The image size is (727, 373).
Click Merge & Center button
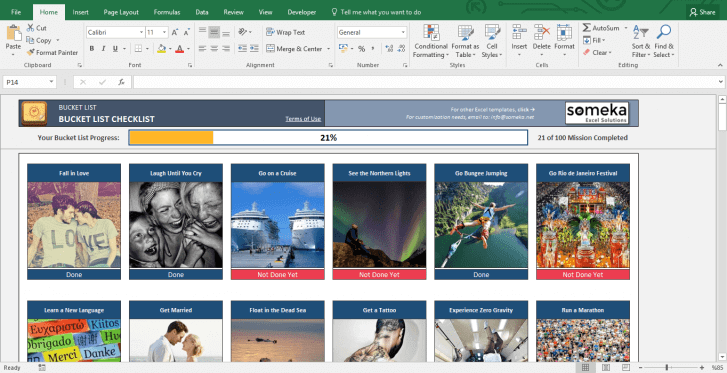point(294,48)
